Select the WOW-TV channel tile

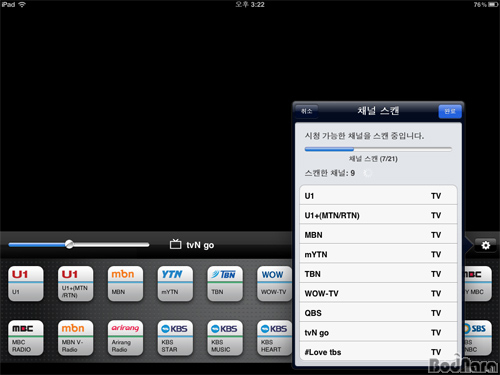tap(274, 284)
